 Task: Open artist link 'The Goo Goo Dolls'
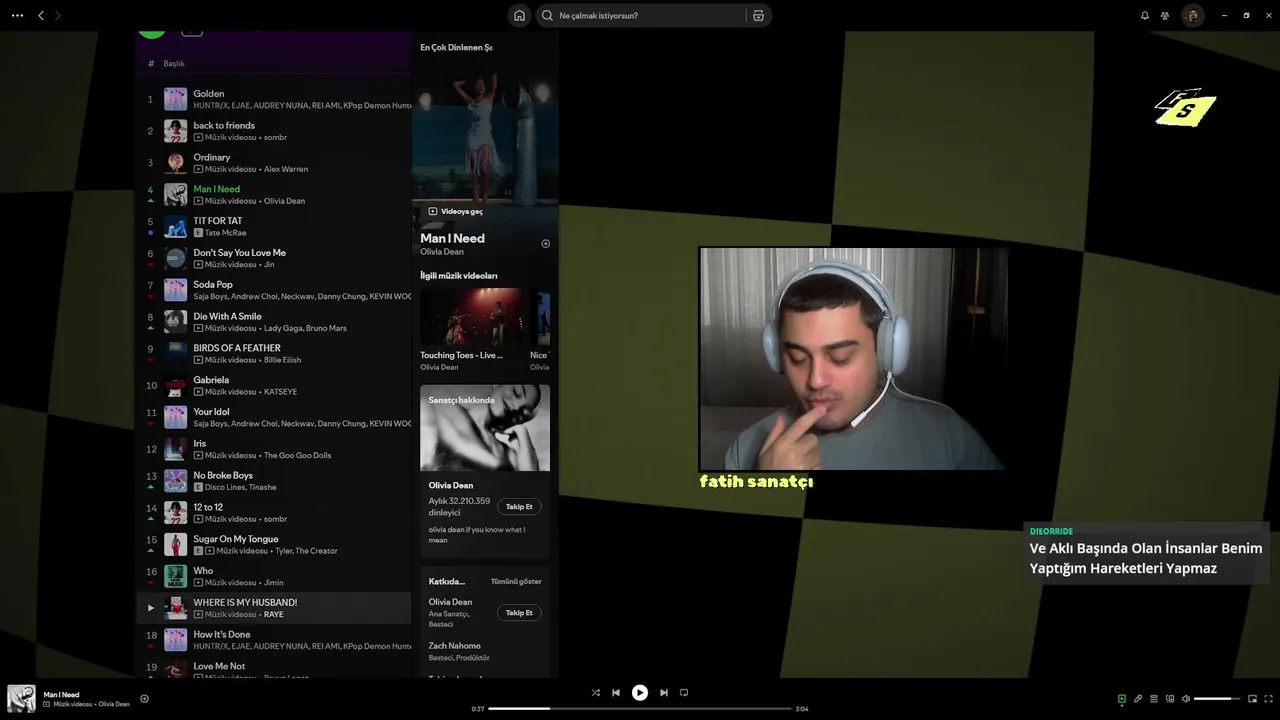click(297, 455)
